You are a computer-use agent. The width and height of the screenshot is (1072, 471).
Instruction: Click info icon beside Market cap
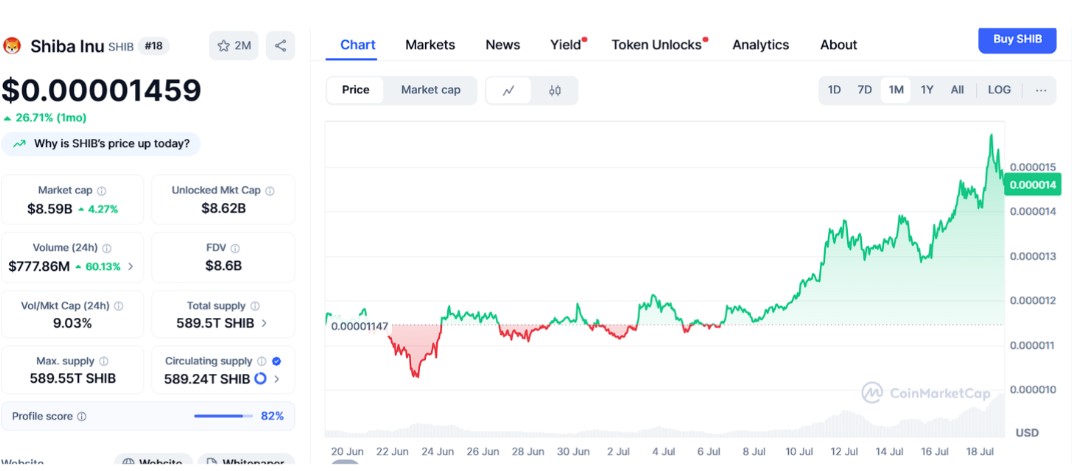point(102,191)
